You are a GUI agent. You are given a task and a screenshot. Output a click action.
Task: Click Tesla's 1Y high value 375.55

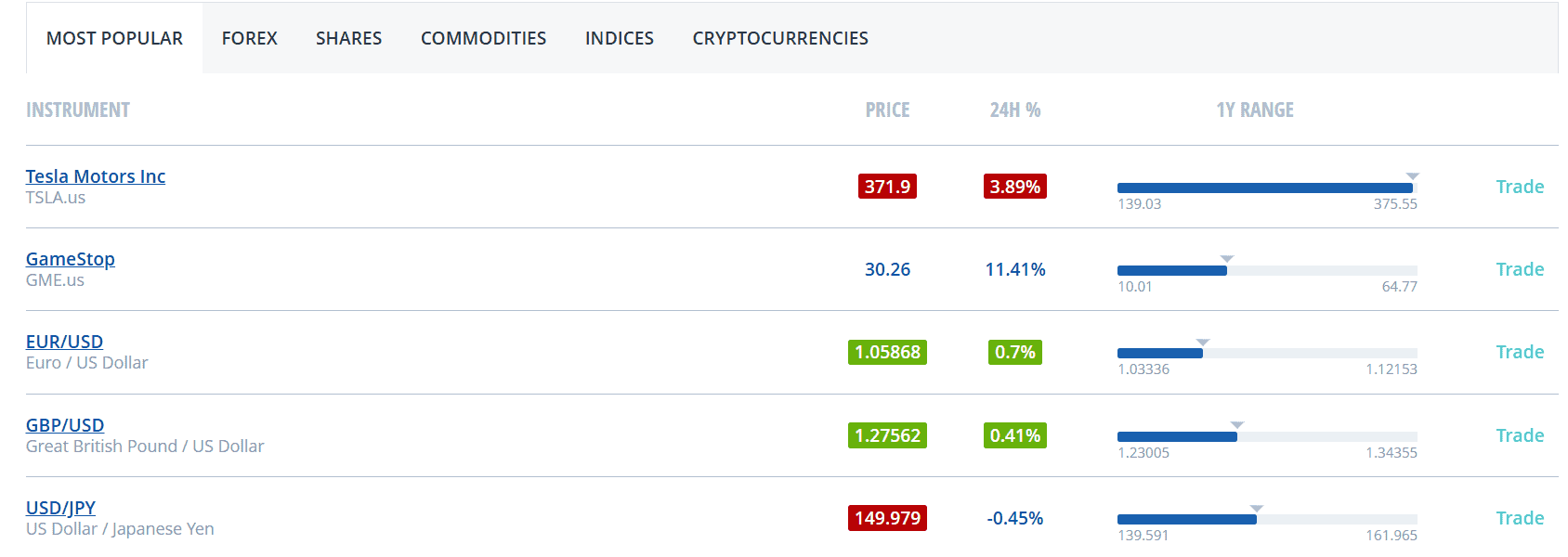[1395, 204]
